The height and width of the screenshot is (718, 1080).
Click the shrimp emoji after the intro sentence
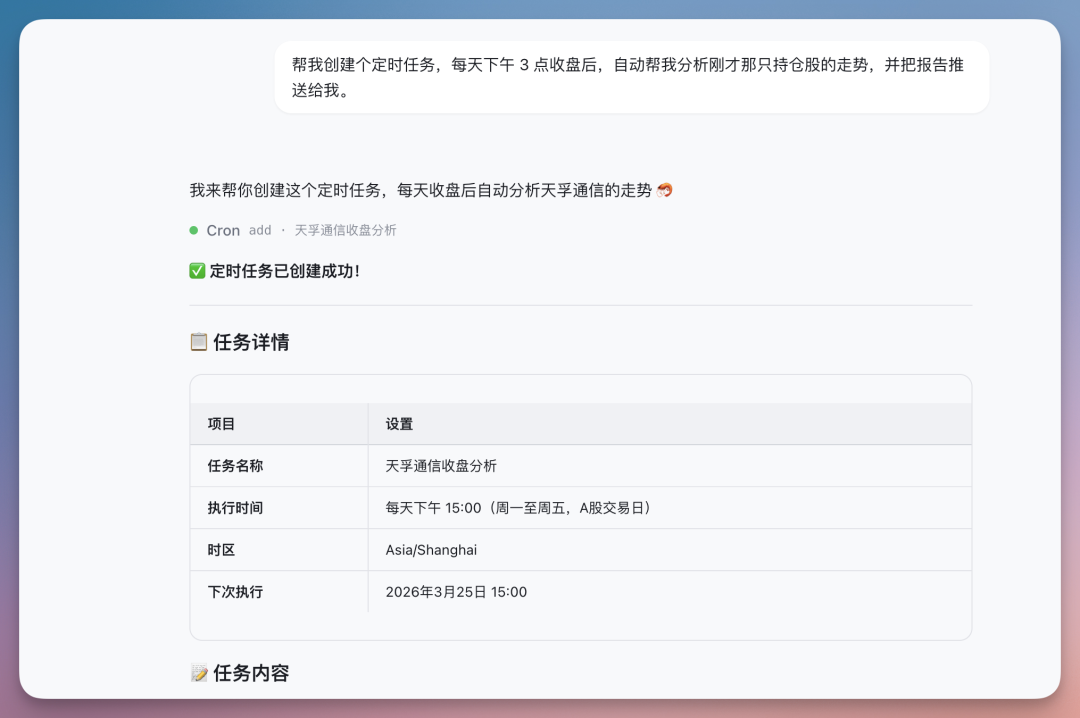coord(665,189)
